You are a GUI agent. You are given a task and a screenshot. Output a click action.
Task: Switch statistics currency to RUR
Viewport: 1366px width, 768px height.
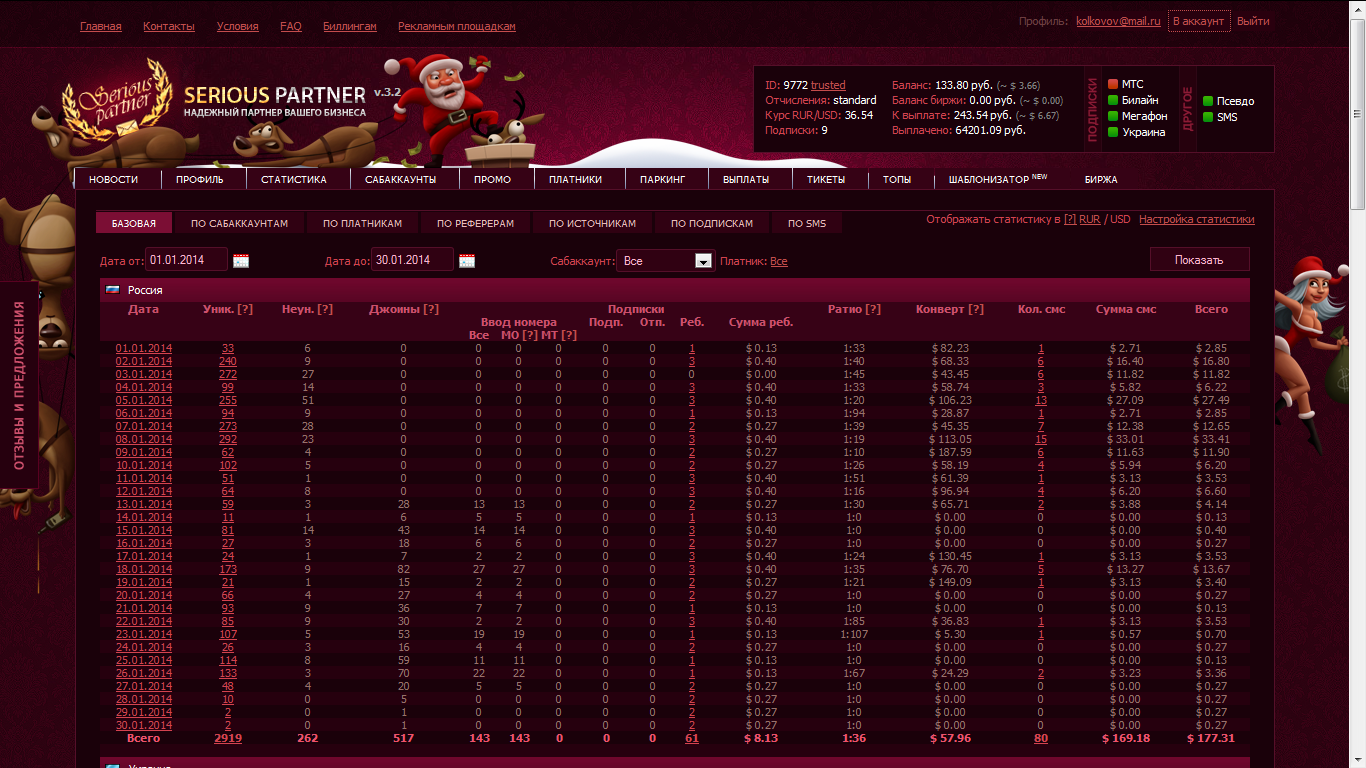pyautogui.click(x=1089, y=219)
